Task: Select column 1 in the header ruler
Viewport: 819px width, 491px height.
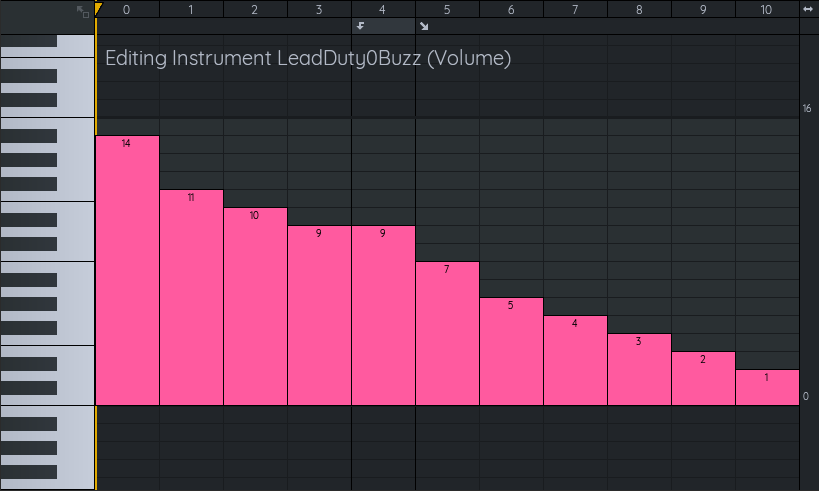Action: 191,9
